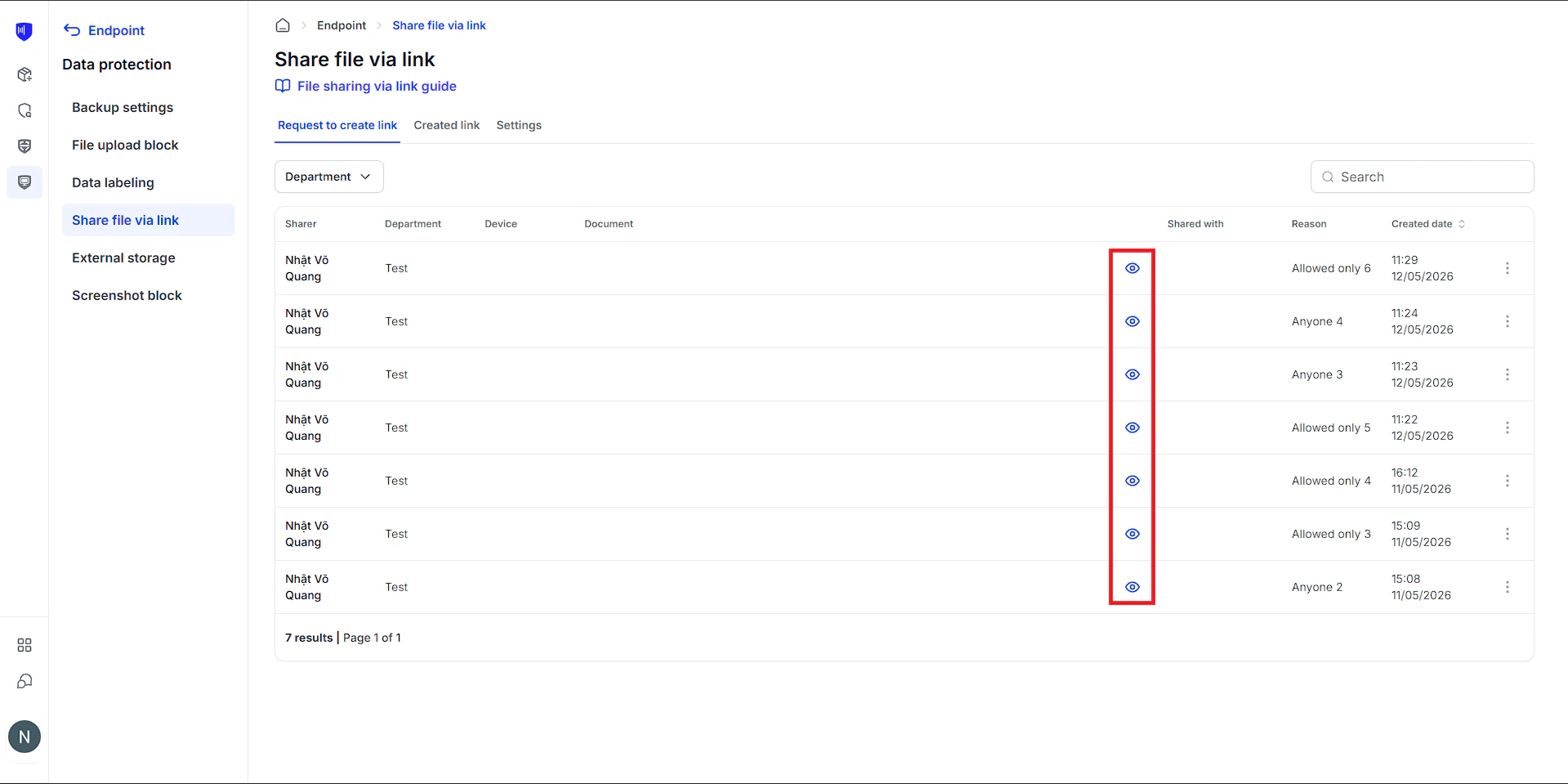View document for the Allowed only 4 row
The image size is (1568, 784).
click(x=1132, y=481)
